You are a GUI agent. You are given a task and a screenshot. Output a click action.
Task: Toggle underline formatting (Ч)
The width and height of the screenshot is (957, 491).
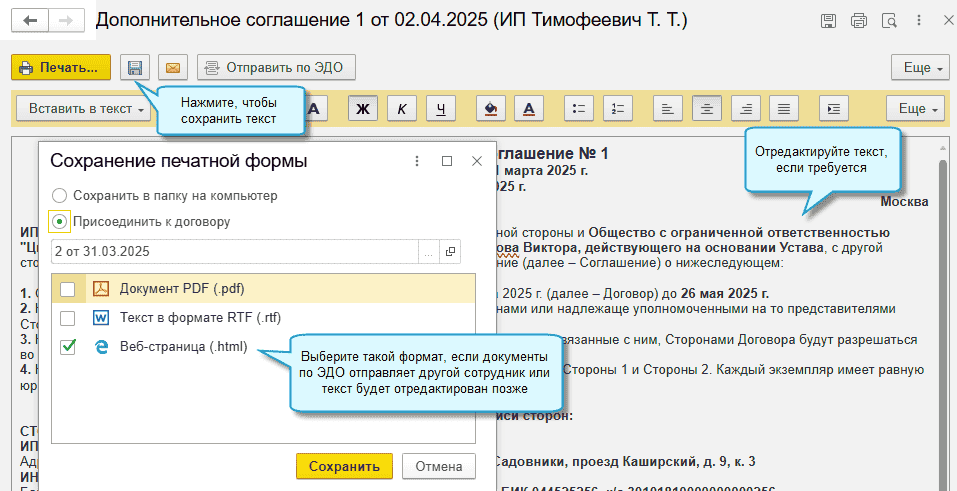click(x=441, y=108)
